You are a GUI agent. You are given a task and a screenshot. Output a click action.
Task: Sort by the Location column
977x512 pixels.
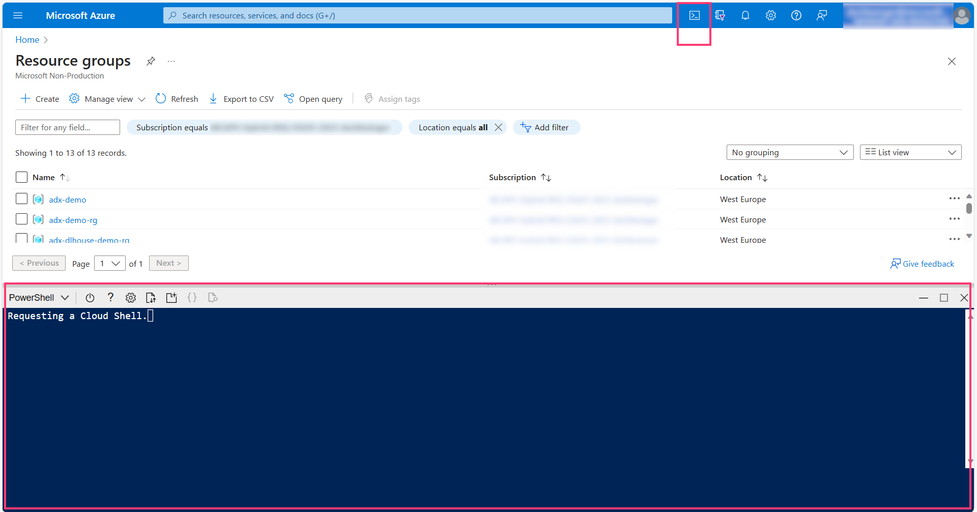(743, 178)
